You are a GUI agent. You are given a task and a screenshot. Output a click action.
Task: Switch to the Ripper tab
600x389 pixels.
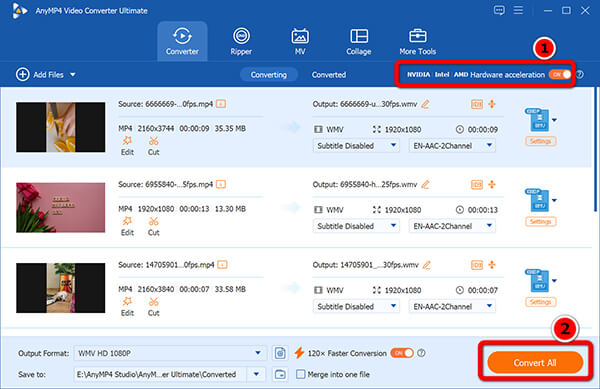point(241,41)
